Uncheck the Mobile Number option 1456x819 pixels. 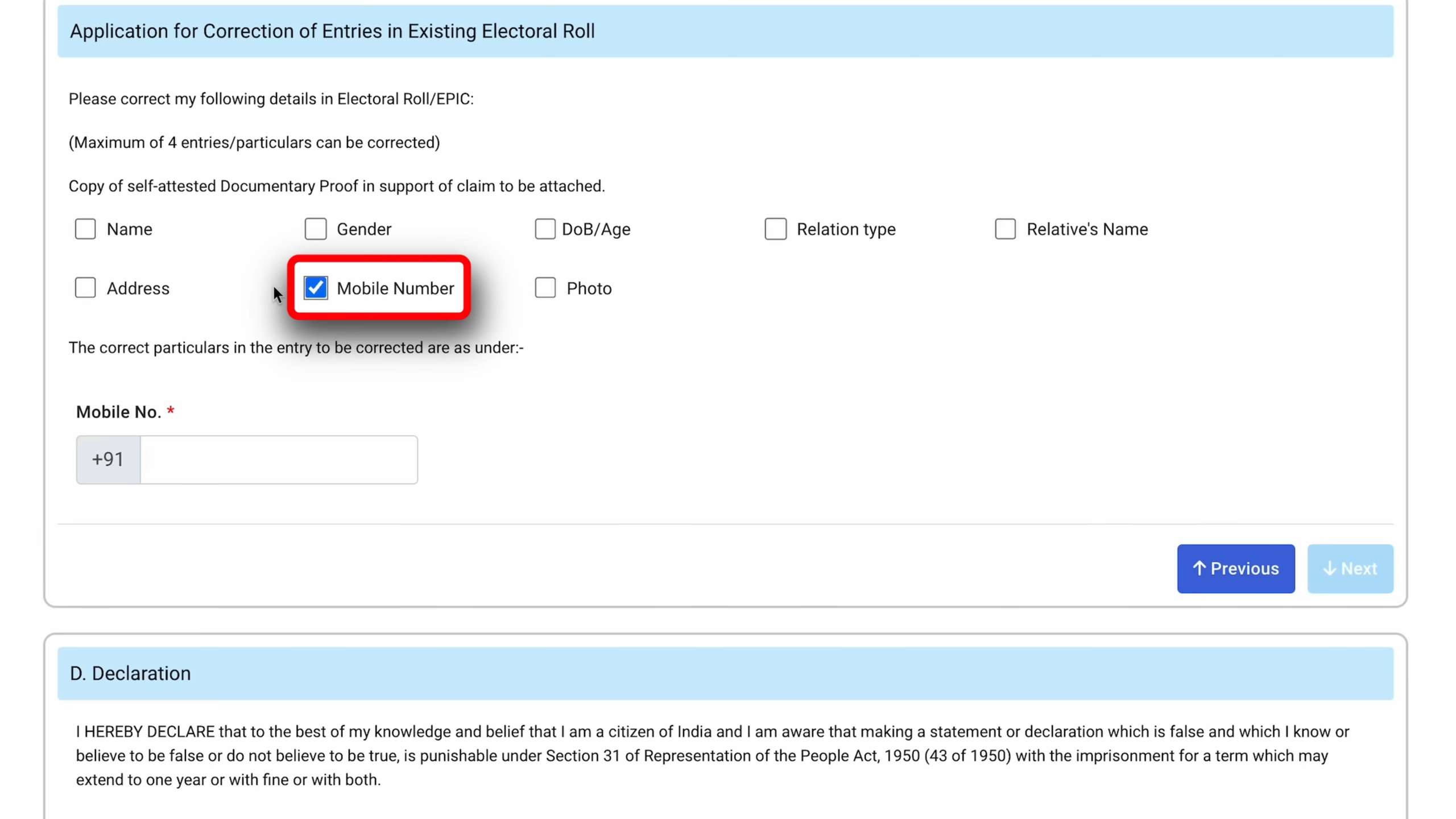click(x=316, y=288)
